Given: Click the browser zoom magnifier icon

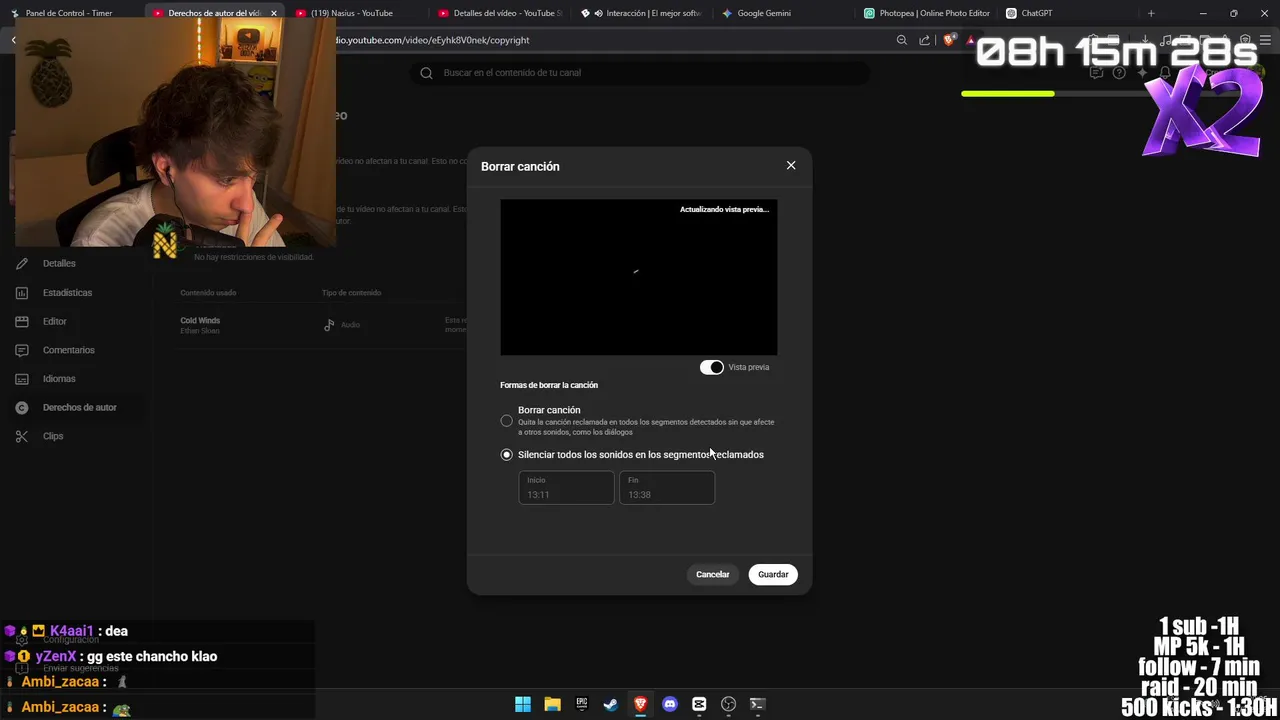Looking at the screenshot, I should [902, 40].
